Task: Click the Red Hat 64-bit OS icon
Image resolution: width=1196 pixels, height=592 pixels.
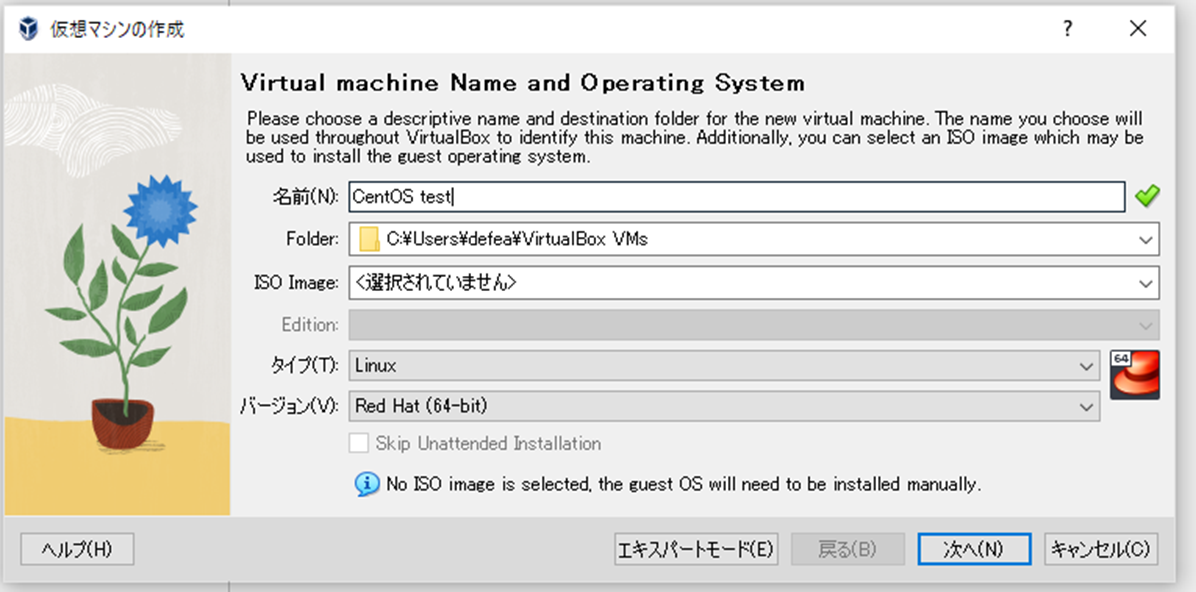Action: tap(1135, 375)
